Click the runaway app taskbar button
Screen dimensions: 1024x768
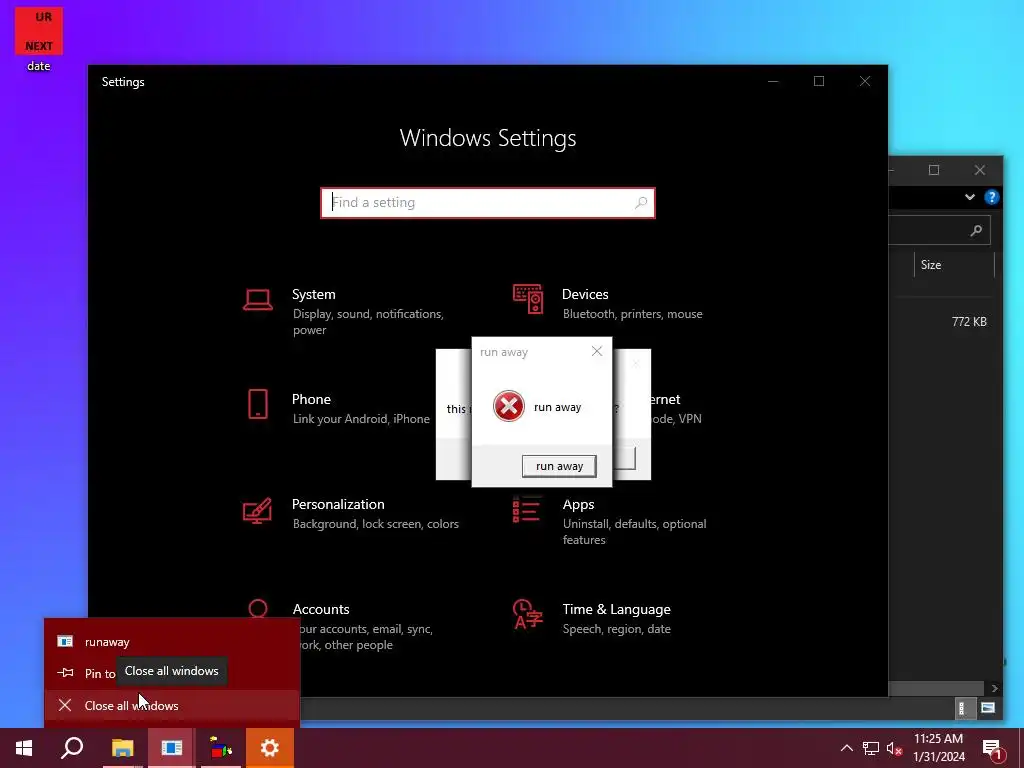click(x=172, y=748)
